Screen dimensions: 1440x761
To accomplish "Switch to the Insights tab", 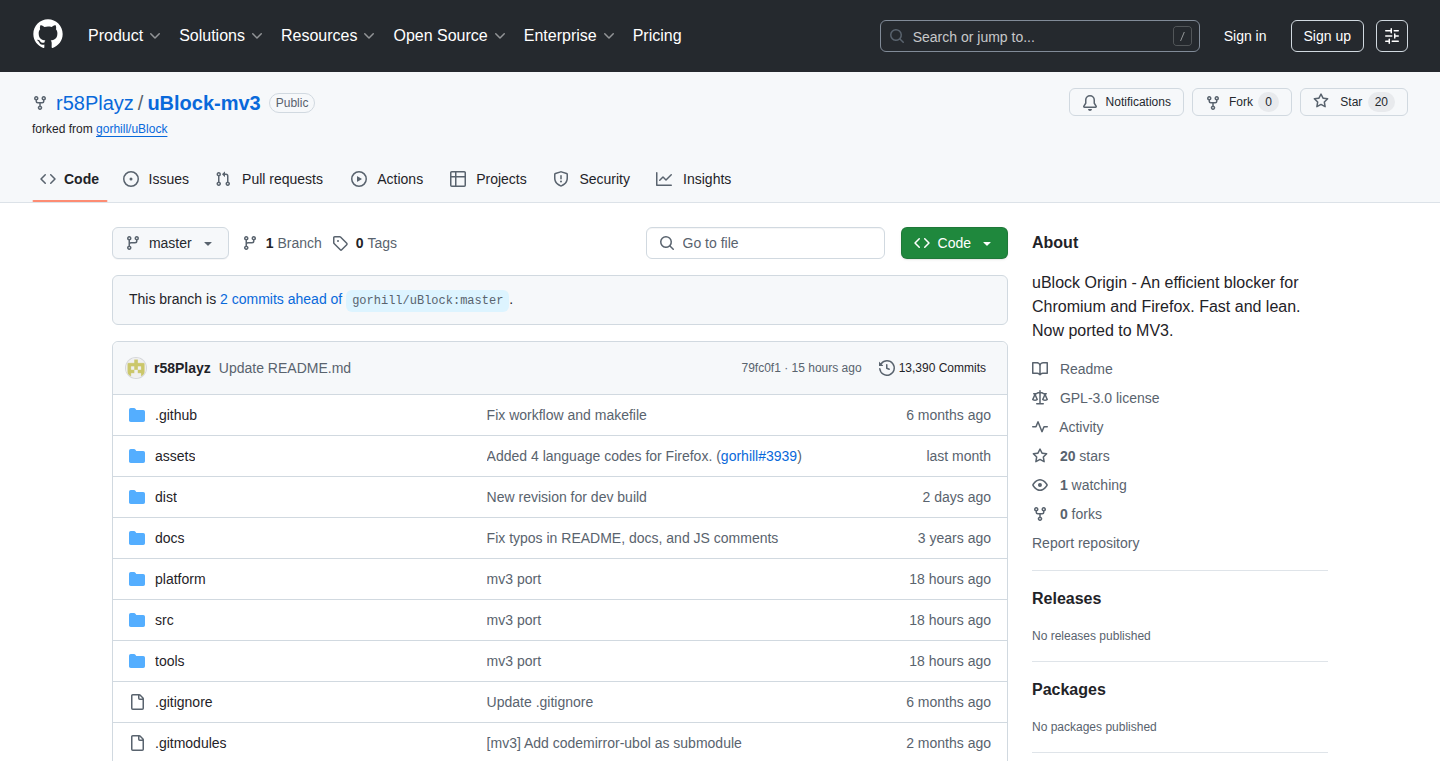I will tap(694, 179).
